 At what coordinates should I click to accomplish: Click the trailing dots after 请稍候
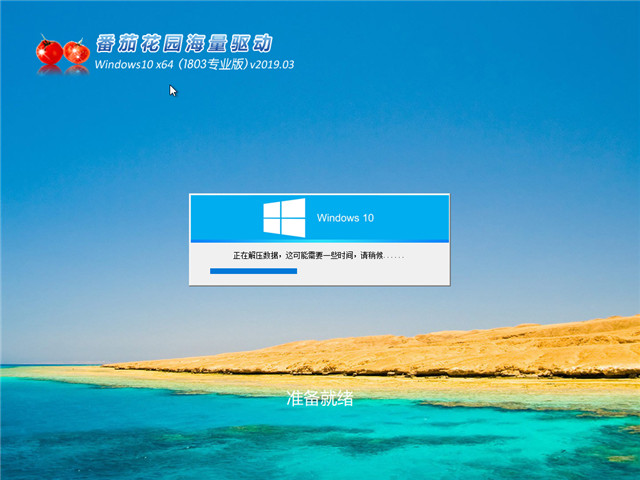[395, 257]
